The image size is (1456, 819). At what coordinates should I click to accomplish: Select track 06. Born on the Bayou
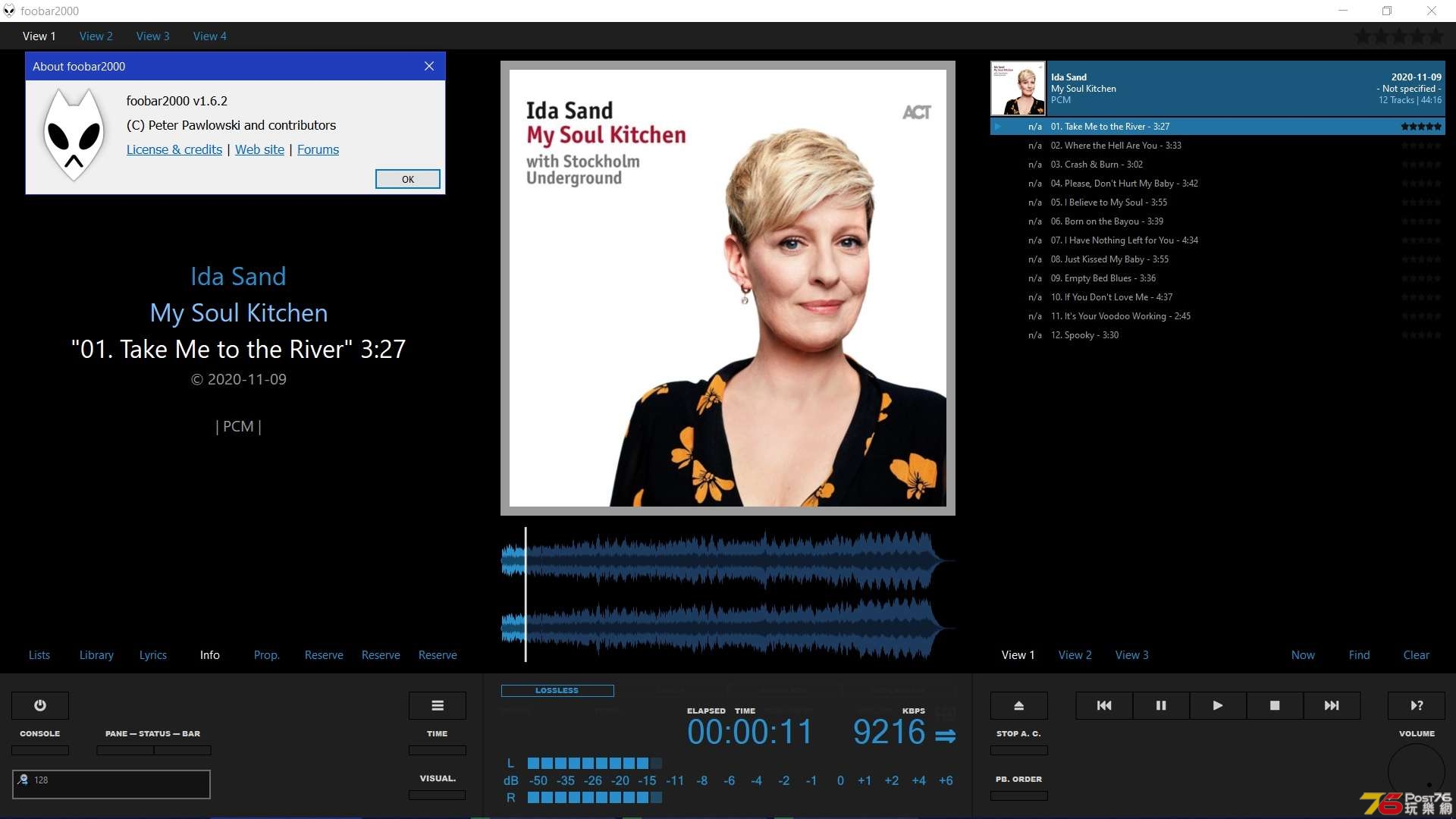click(x=1218, y=221)
